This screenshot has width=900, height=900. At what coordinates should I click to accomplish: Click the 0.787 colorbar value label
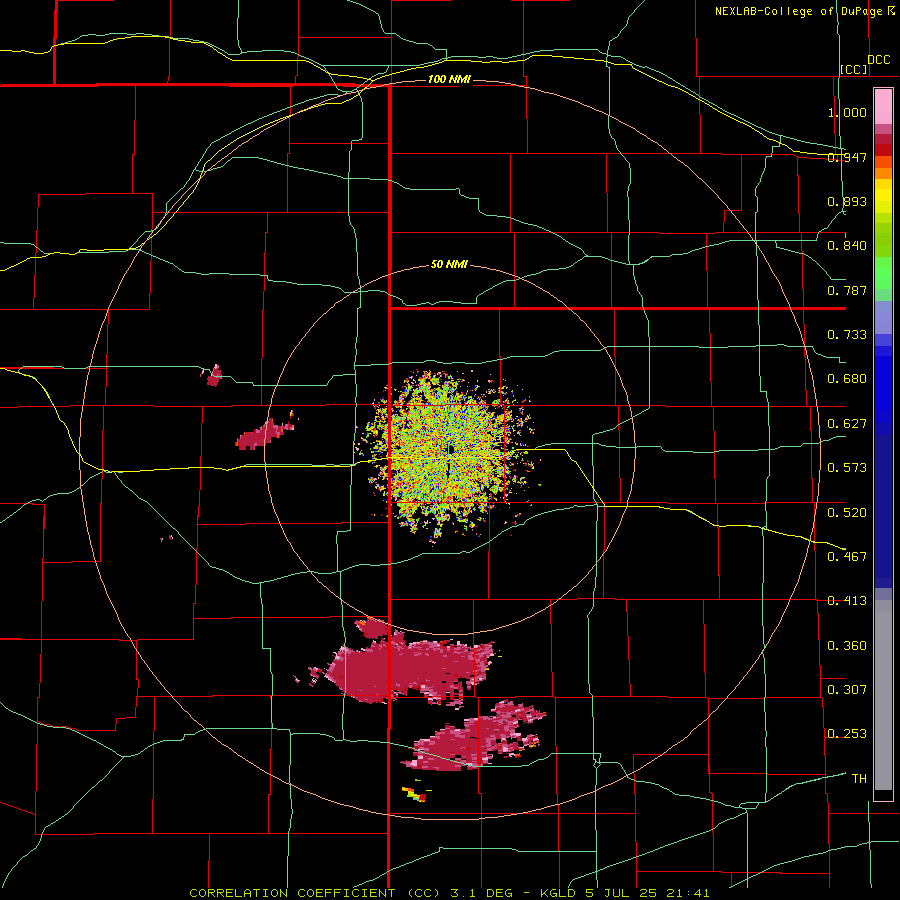click(847, 290)
